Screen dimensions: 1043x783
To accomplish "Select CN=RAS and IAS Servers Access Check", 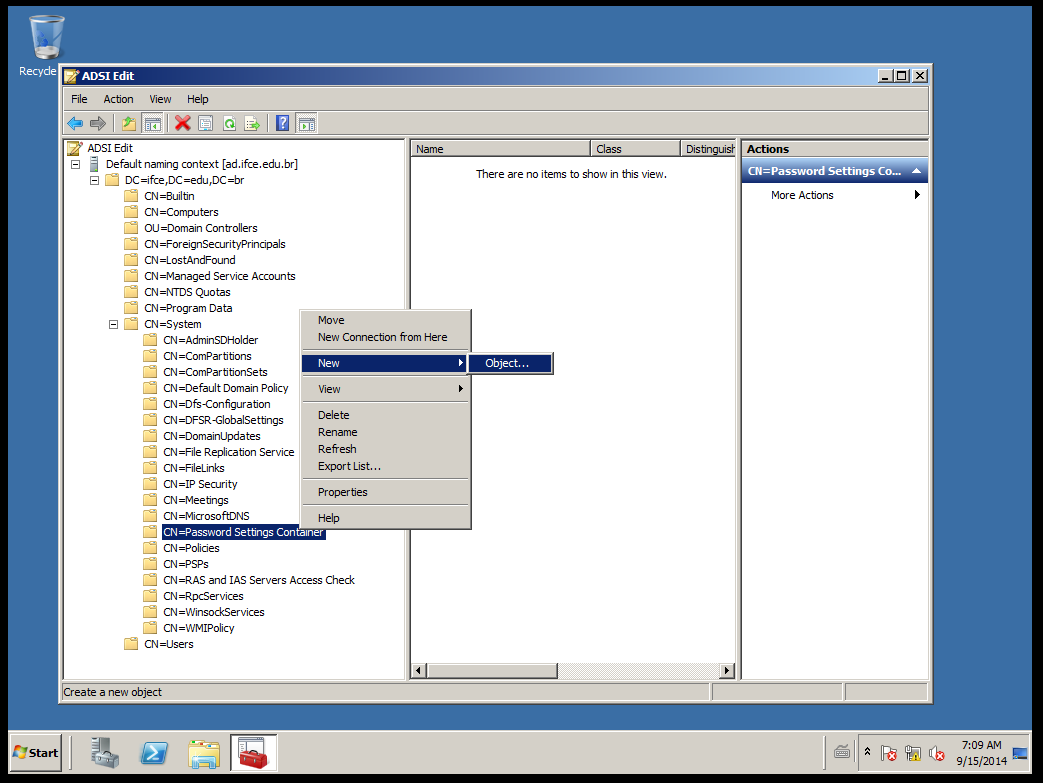I will 259,580.
